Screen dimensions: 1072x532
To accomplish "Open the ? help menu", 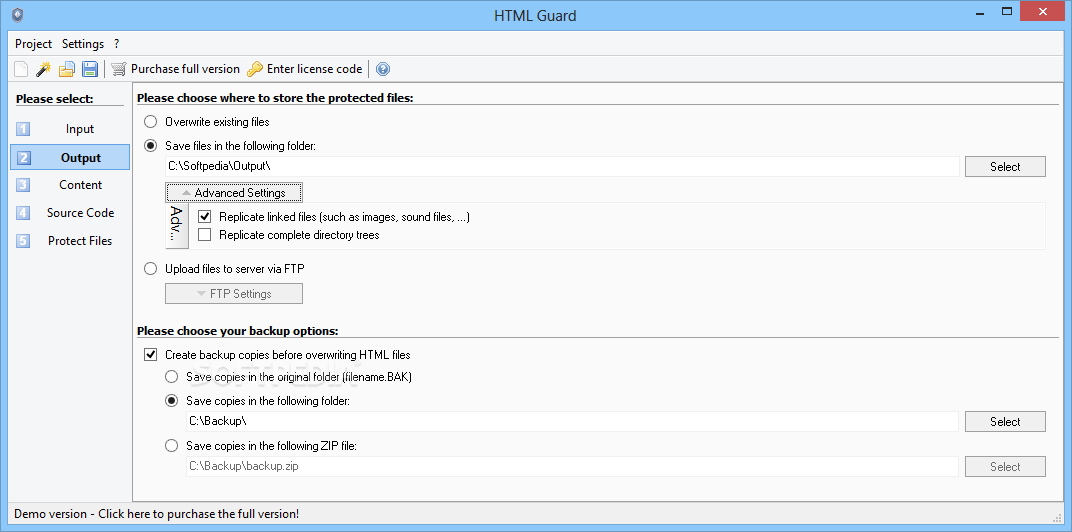I will (117, 44).
